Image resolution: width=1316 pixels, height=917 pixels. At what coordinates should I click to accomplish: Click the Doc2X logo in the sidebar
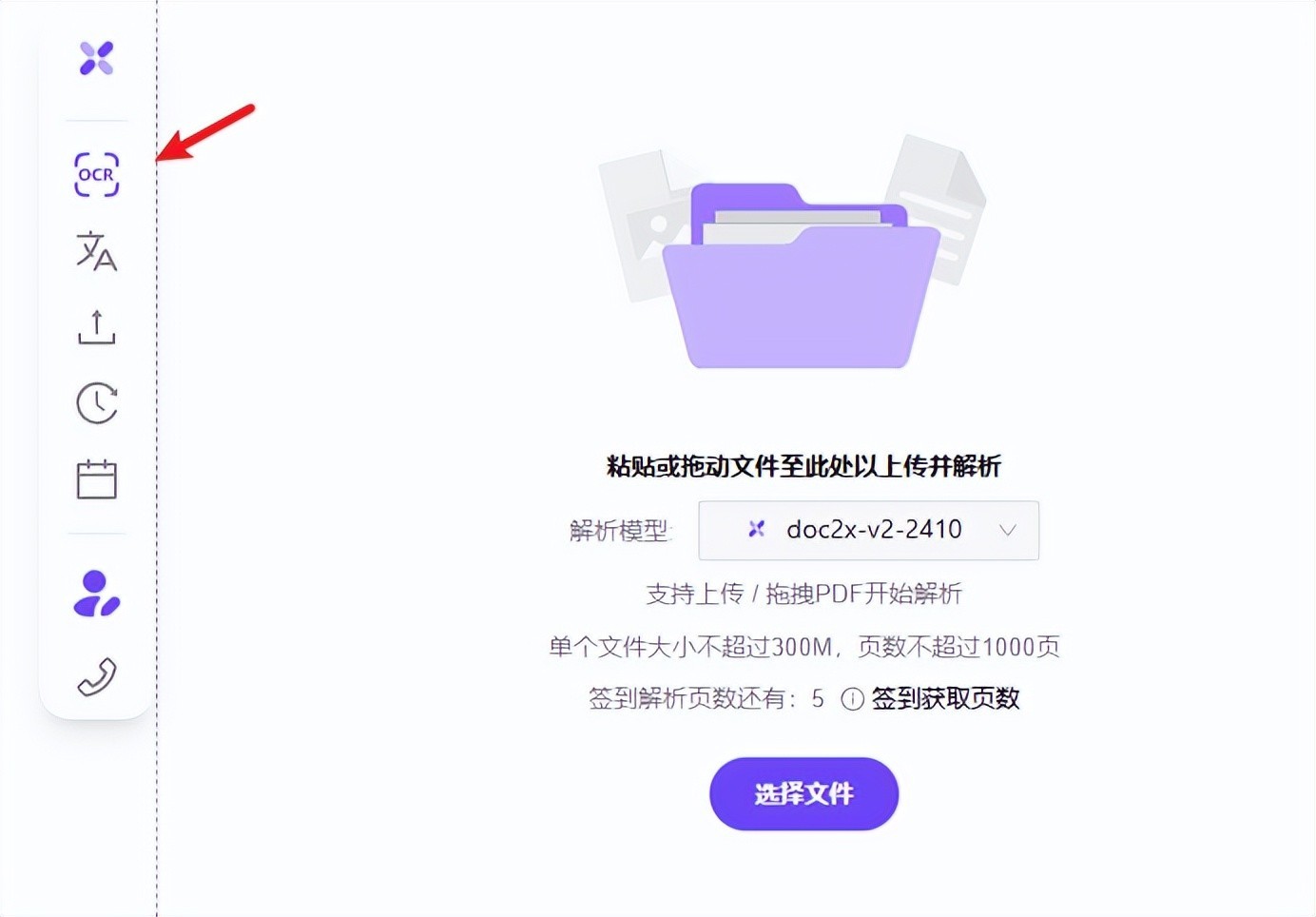96,58
